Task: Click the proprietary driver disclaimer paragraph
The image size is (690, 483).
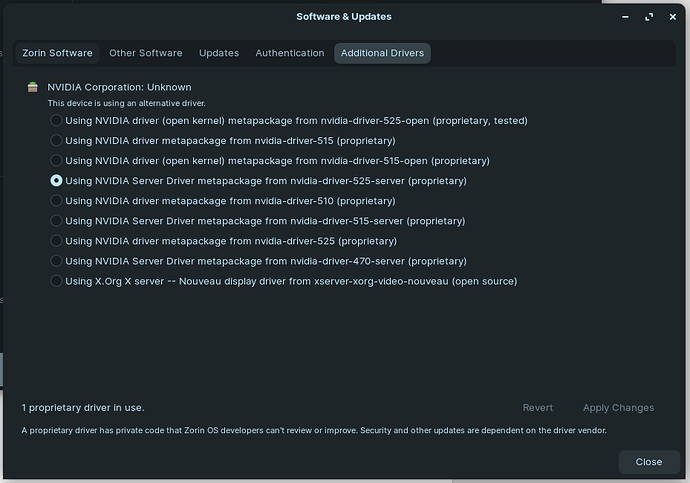Action: pos(314,430)
